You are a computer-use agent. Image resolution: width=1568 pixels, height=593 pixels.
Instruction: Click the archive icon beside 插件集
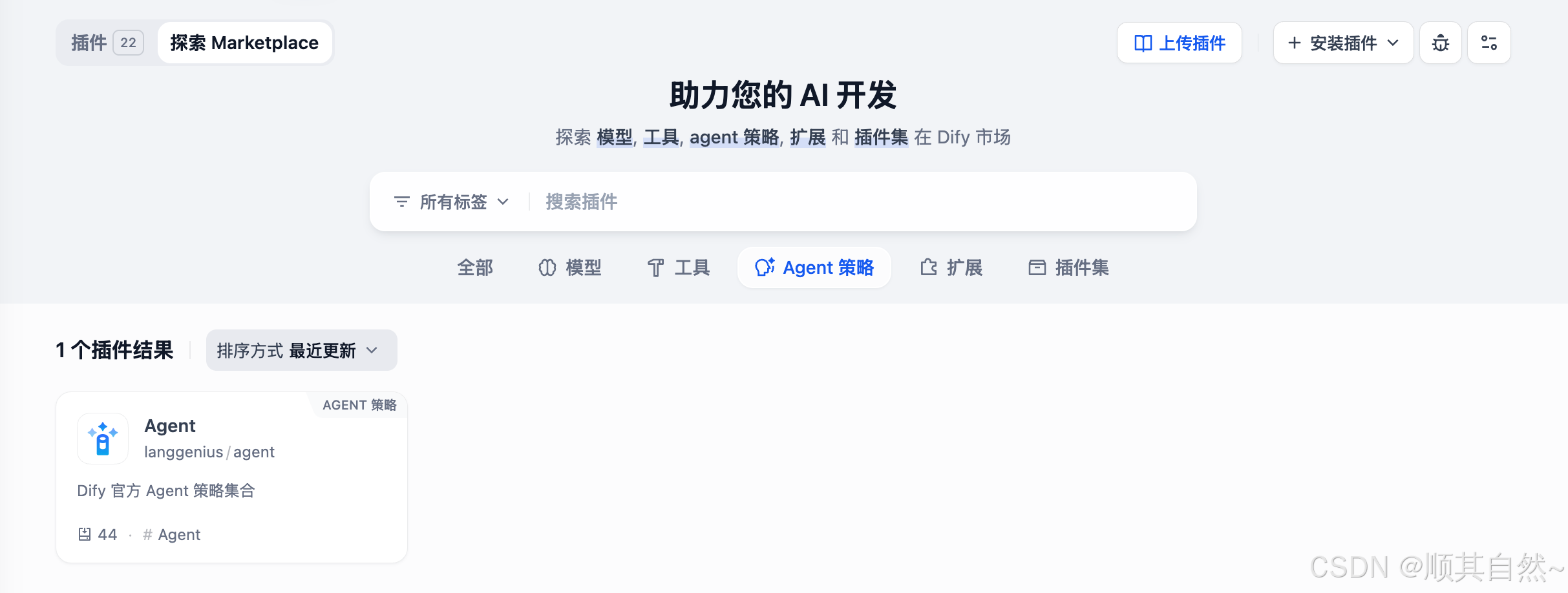point(1037,267)
